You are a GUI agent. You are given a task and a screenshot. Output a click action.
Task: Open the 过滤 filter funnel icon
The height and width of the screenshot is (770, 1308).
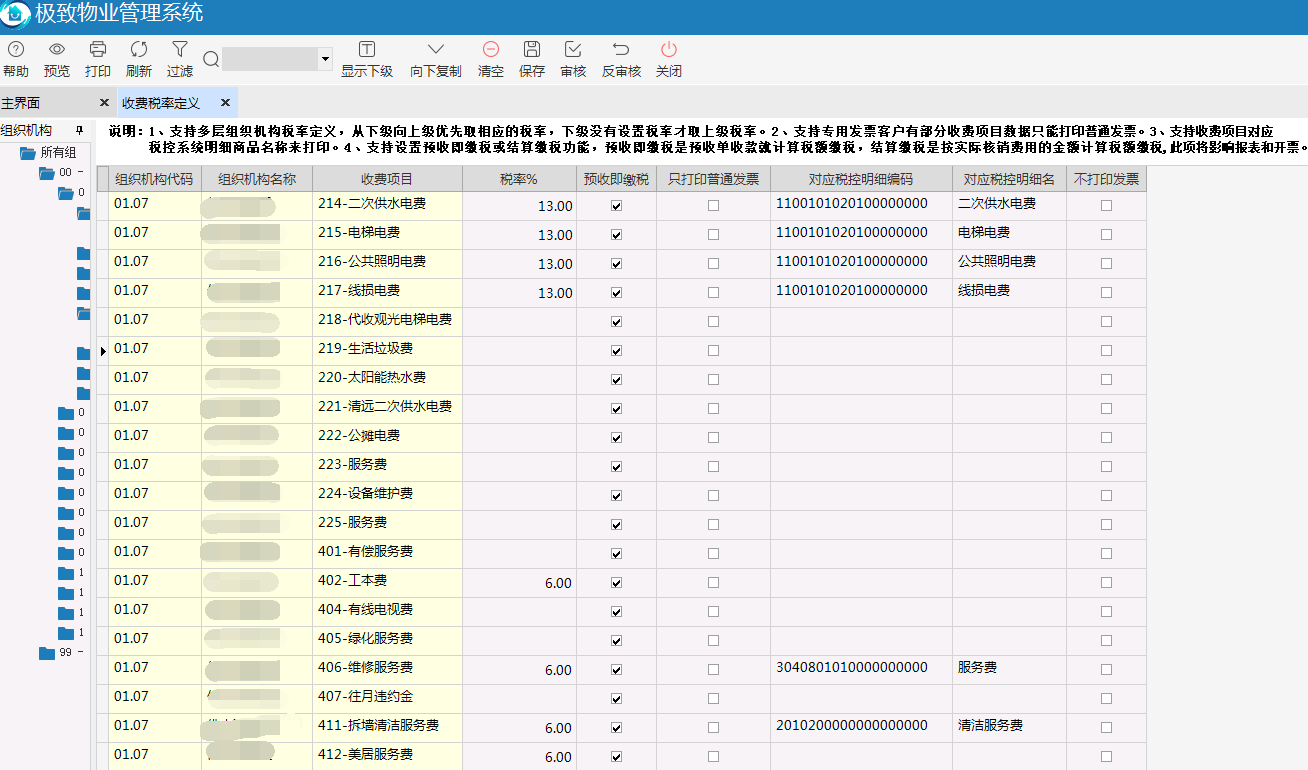[x=180, y=49]
